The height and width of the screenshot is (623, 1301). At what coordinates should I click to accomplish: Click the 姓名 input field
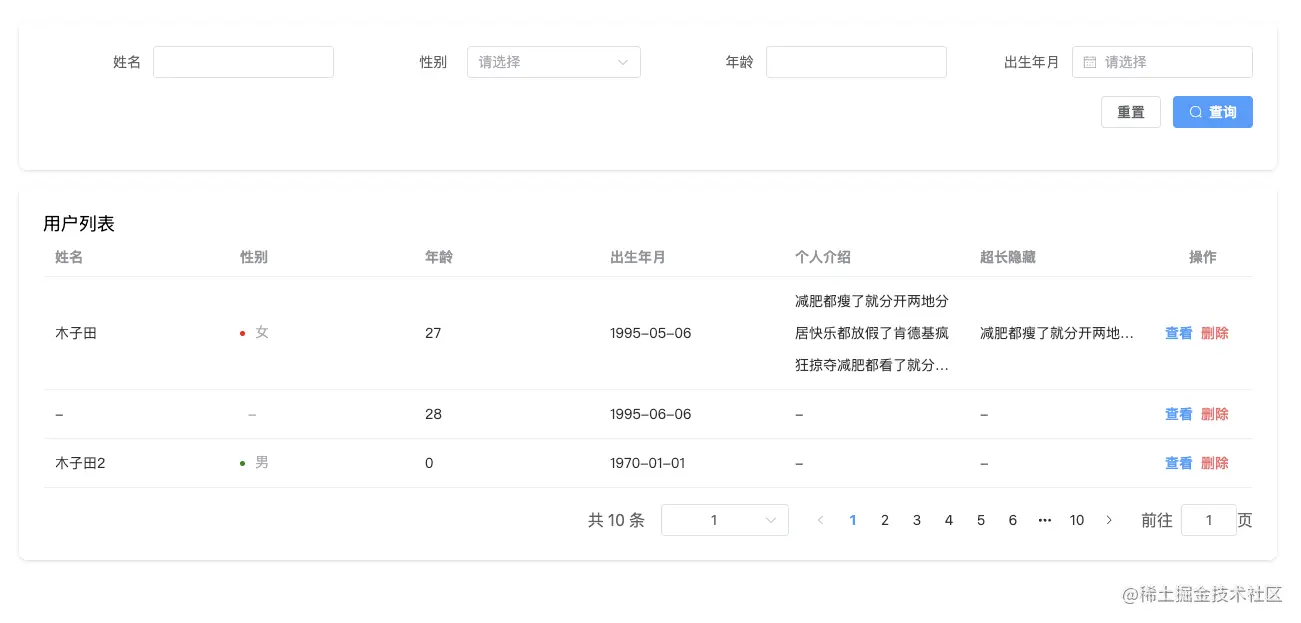pos(243,62)
